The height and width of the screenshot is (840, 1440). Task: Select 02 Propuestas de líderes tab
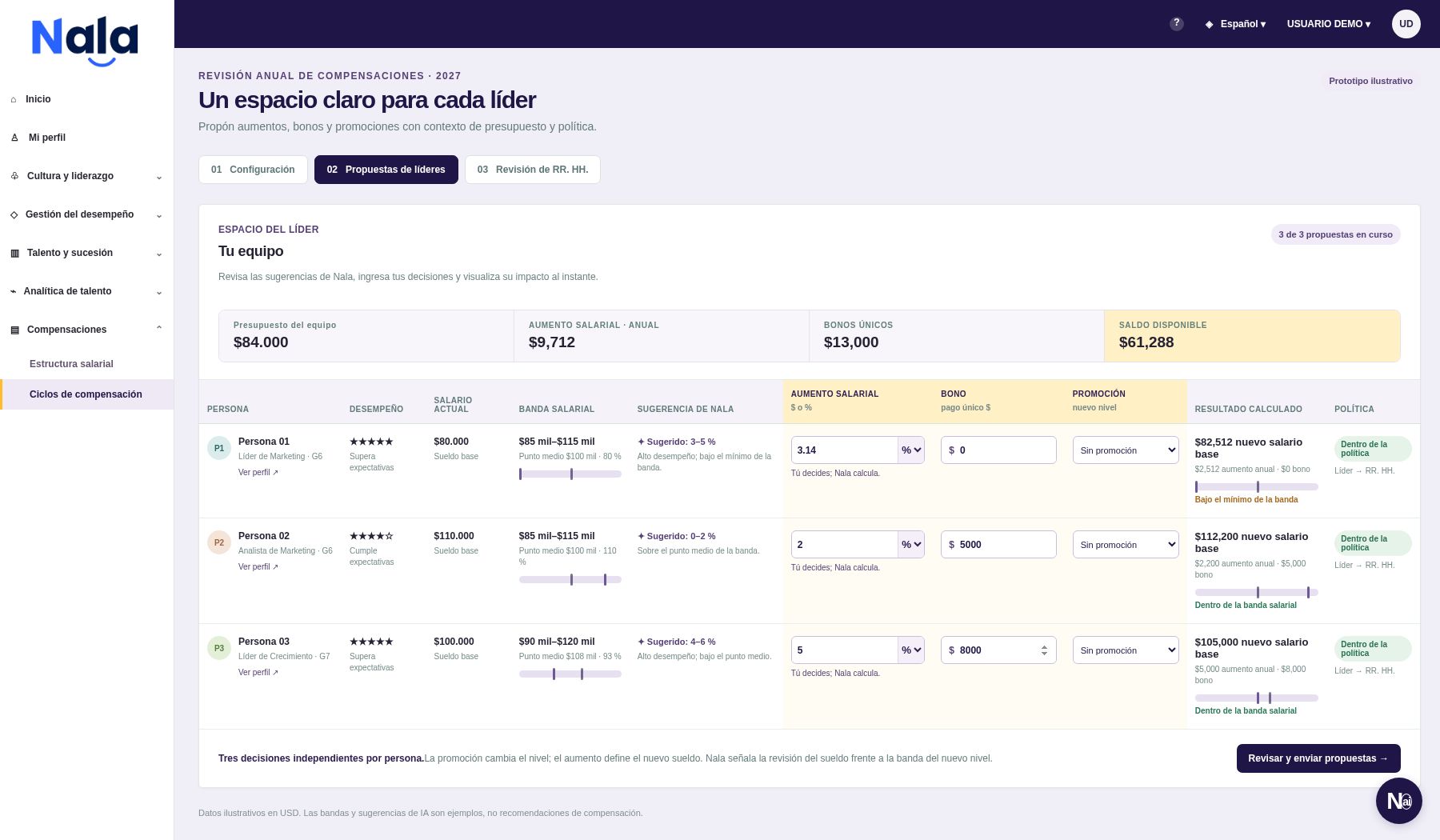[386, 170]
